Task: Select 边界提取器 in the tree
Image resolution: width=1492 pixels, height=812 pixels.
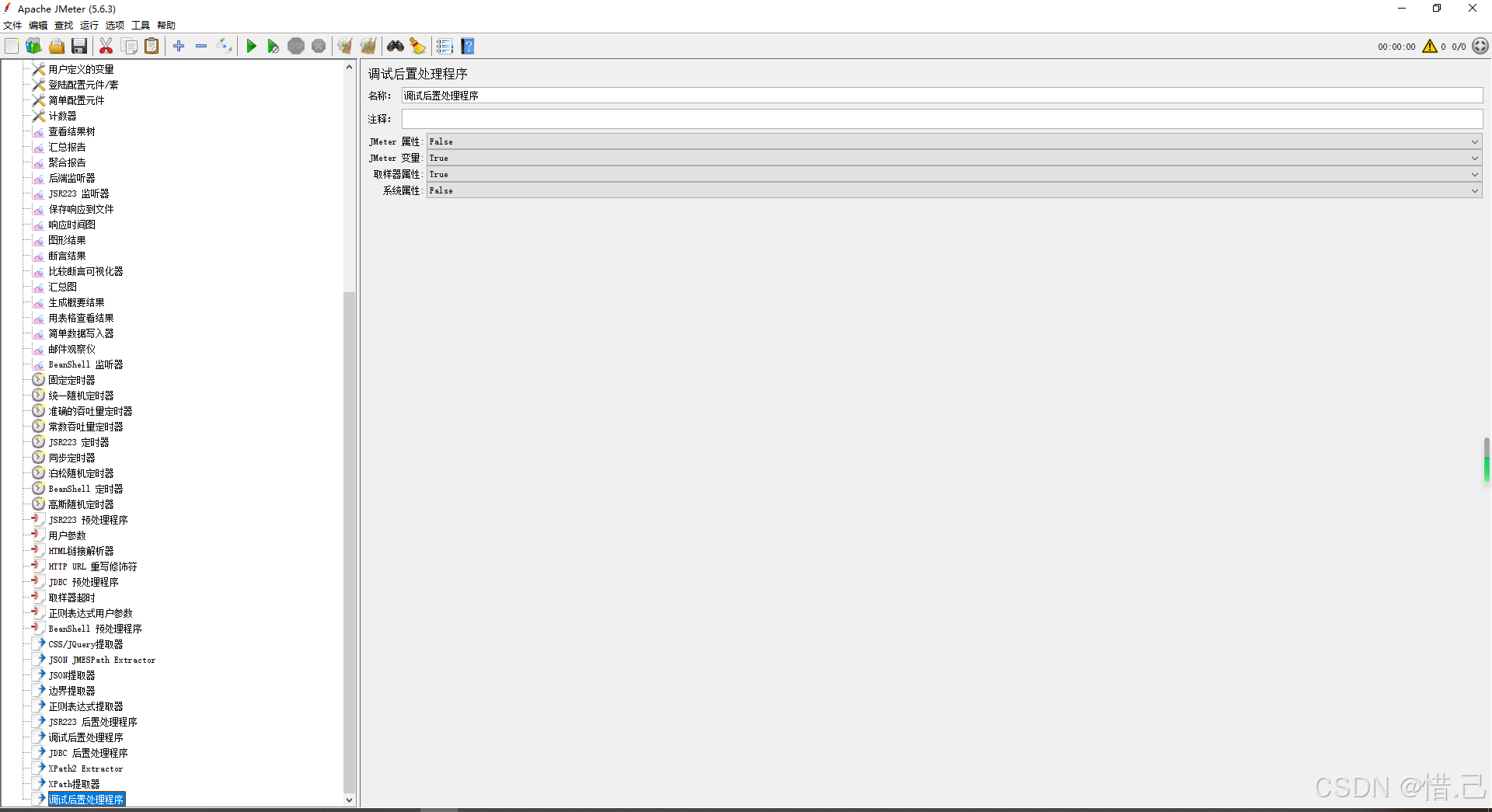Action: pos(71,691)
